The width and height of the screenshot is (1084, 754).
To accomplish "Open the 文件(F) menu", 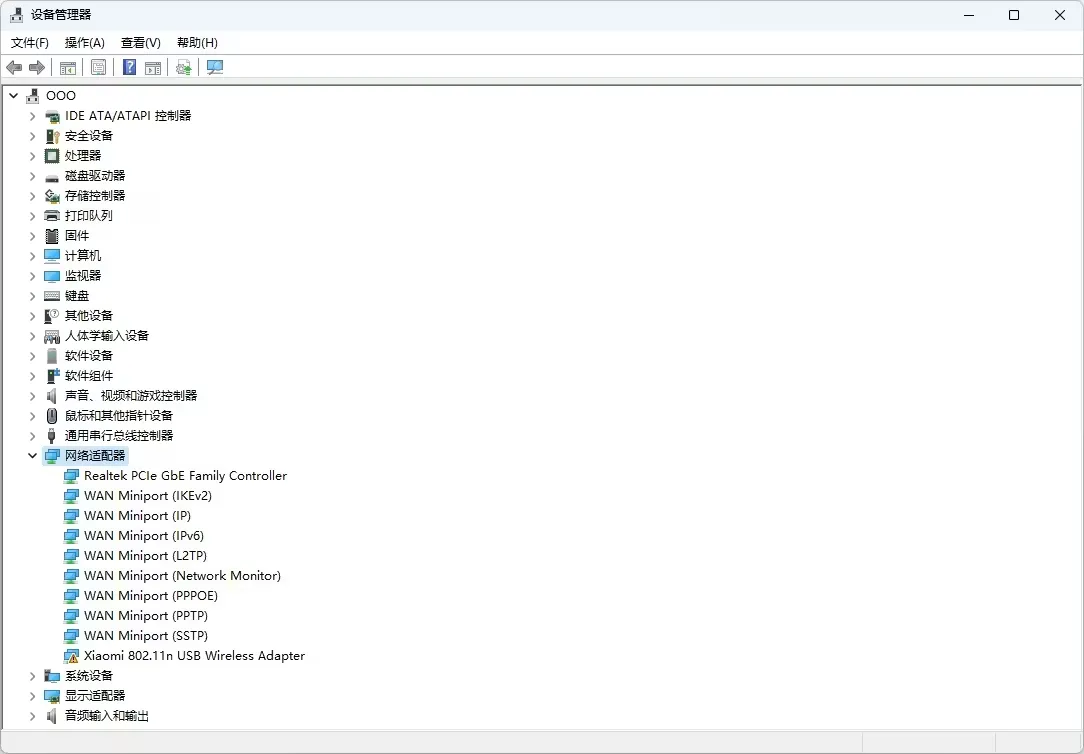I will (x=30, y=43).
